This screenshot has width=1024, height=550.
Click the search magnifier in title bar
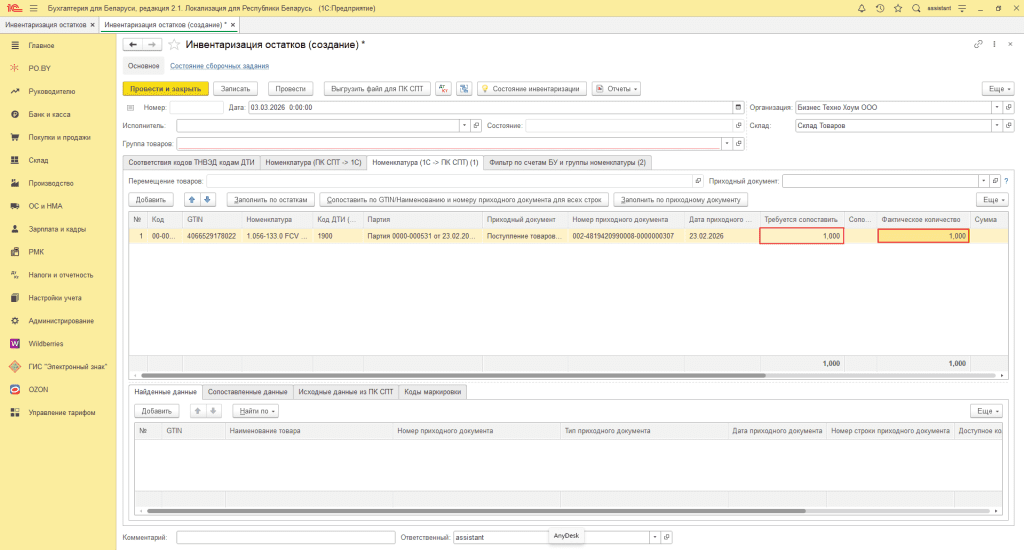click(x=915, y=7)
